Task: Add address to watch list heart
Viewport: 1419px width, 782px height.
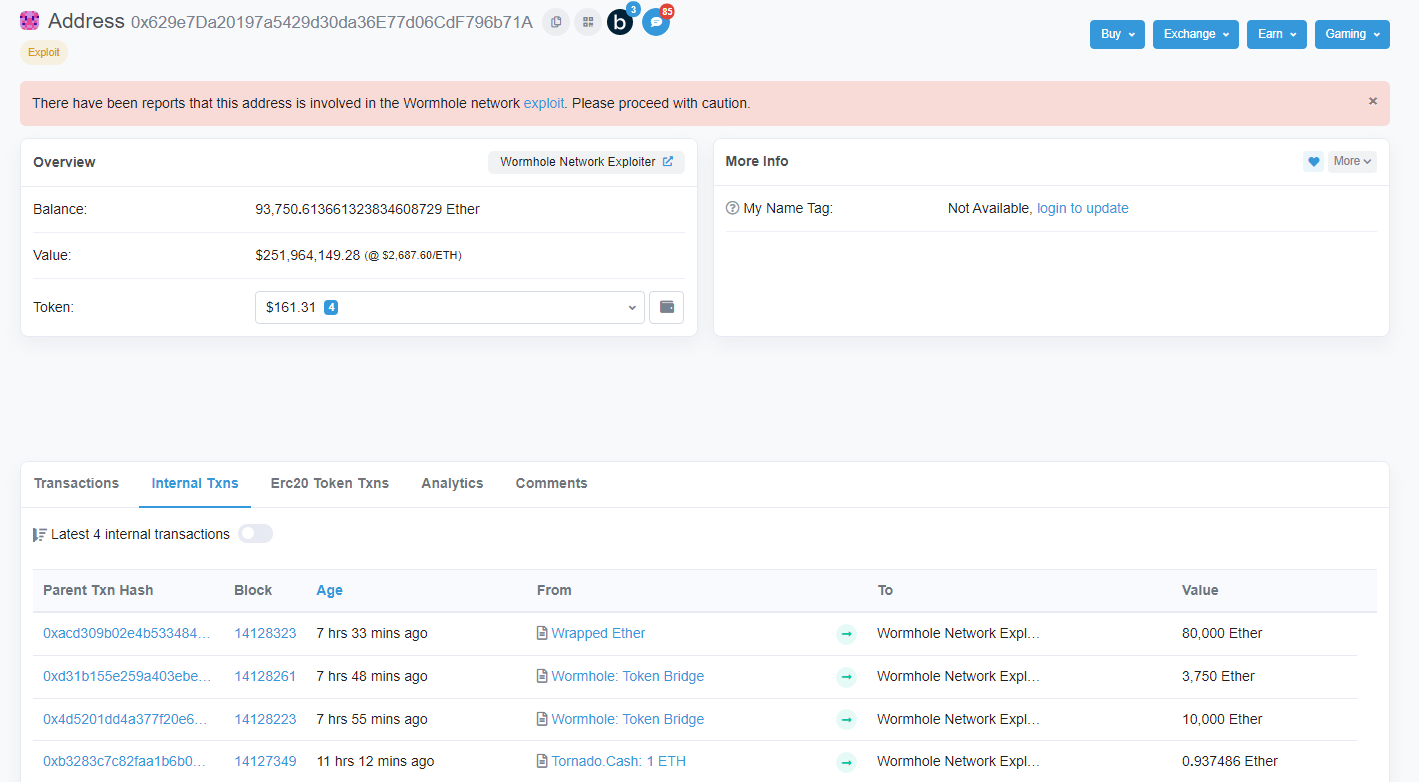Action: coord(1313,161)
